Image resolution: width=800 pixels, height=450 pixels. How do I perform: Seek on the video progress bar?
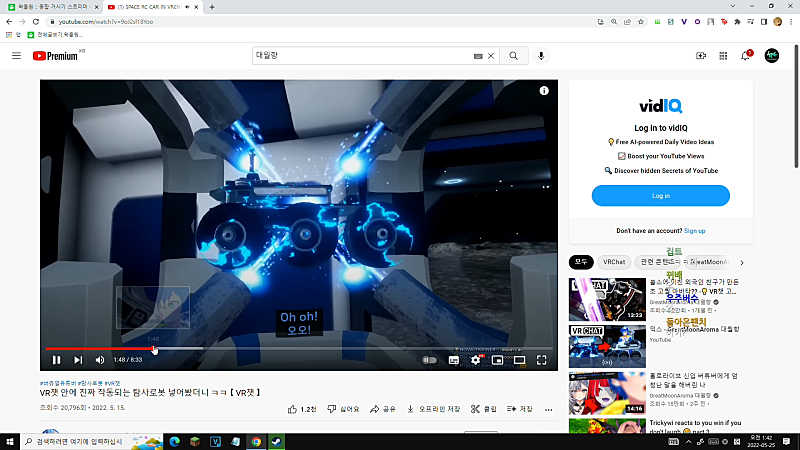pos(299,348)
